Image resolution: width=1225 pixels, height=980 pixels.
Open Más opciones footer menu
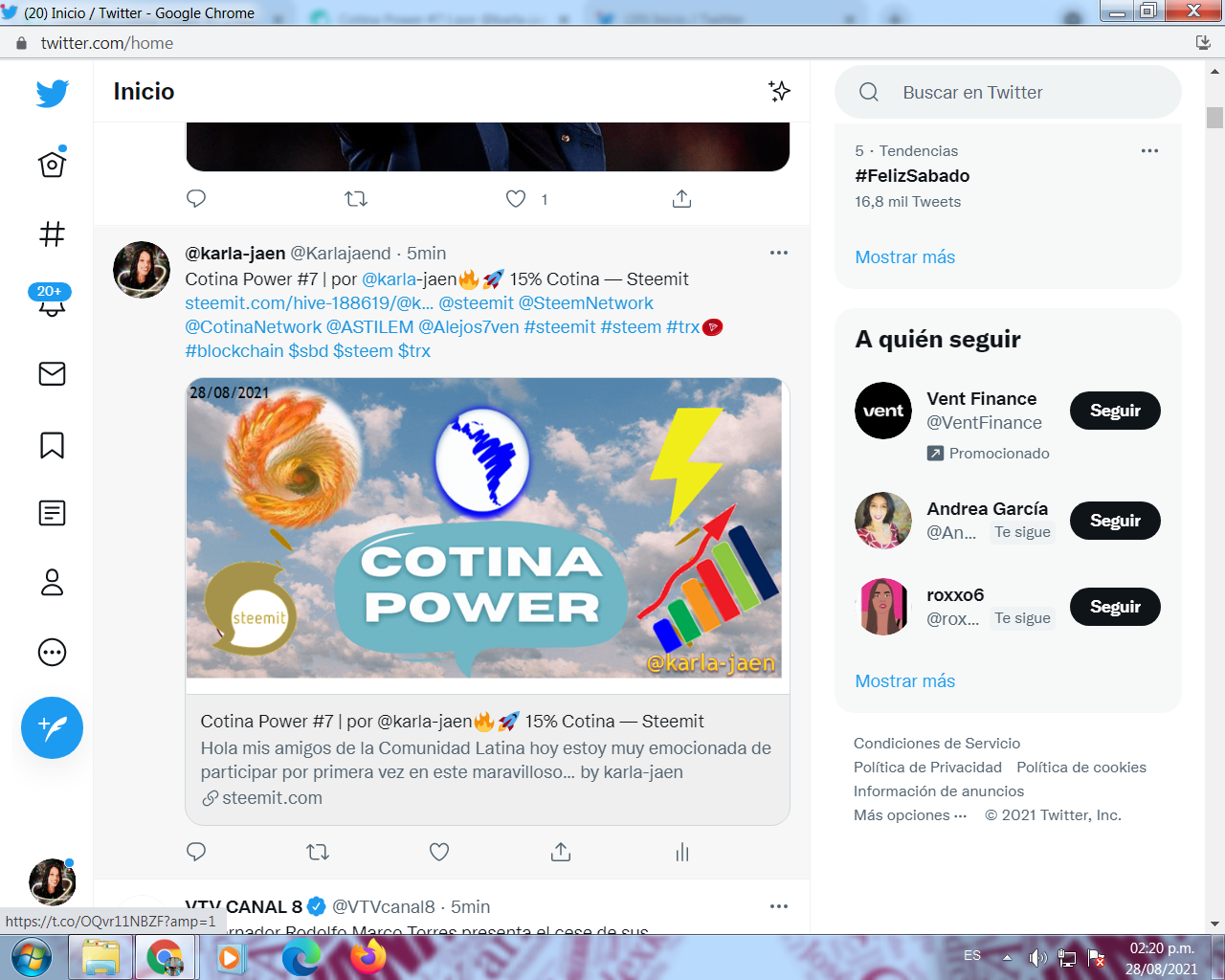coord(910,815)
